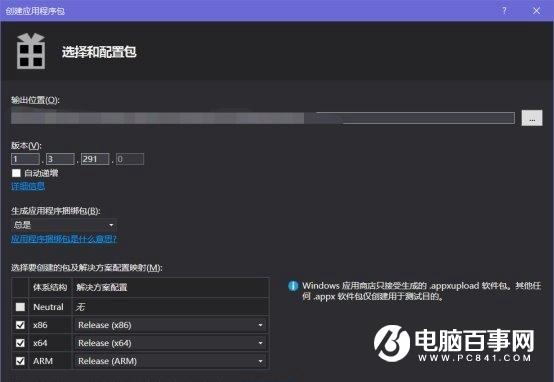Open the 详细信息 details link
Viewport: 554px width, 382px height.
pos(28,186)
